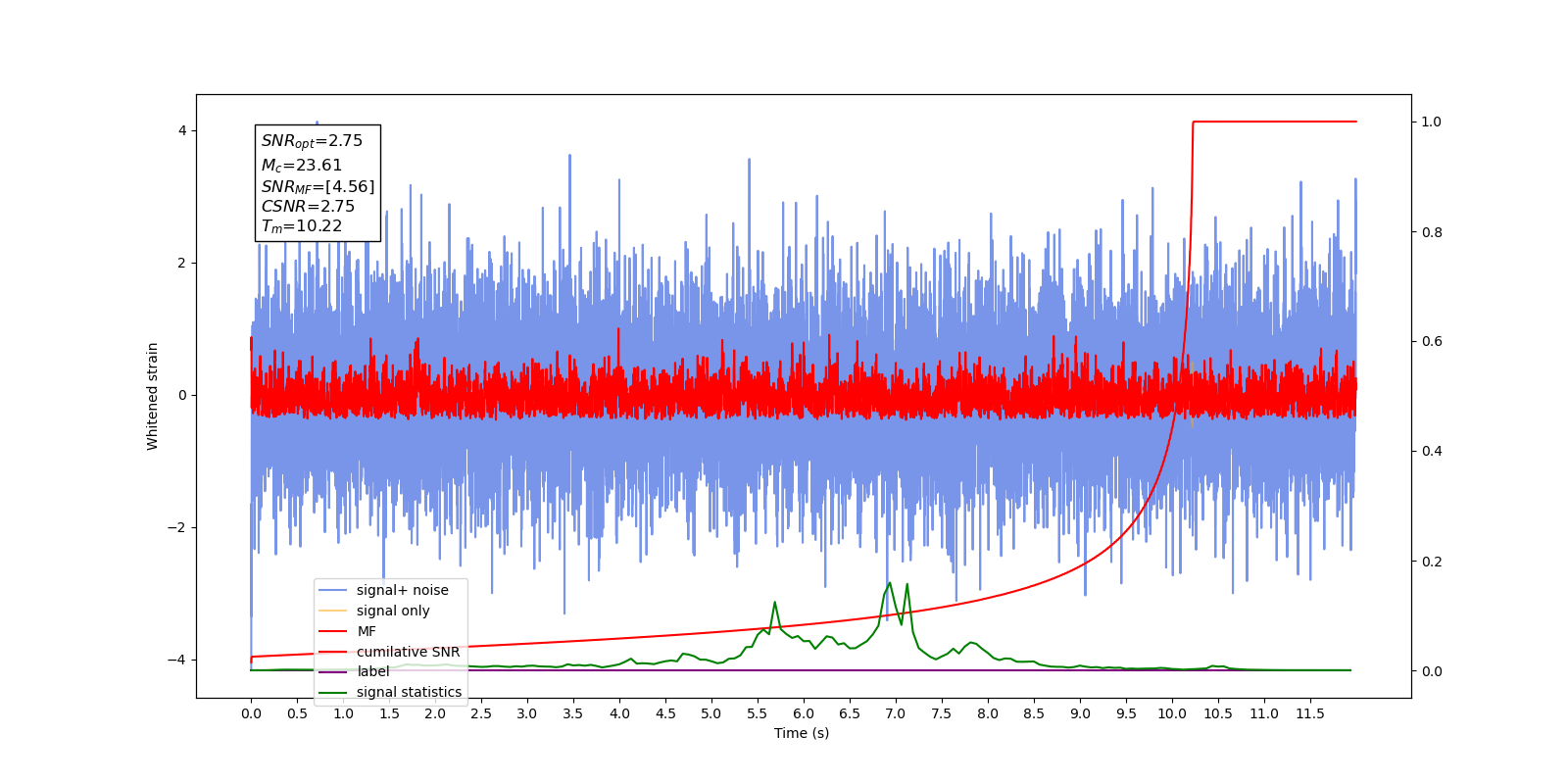This screenshot has width=1568, height=784.
Task: Click the 'Time (s)' x-axis label
Action: click(x=802, y=733)
